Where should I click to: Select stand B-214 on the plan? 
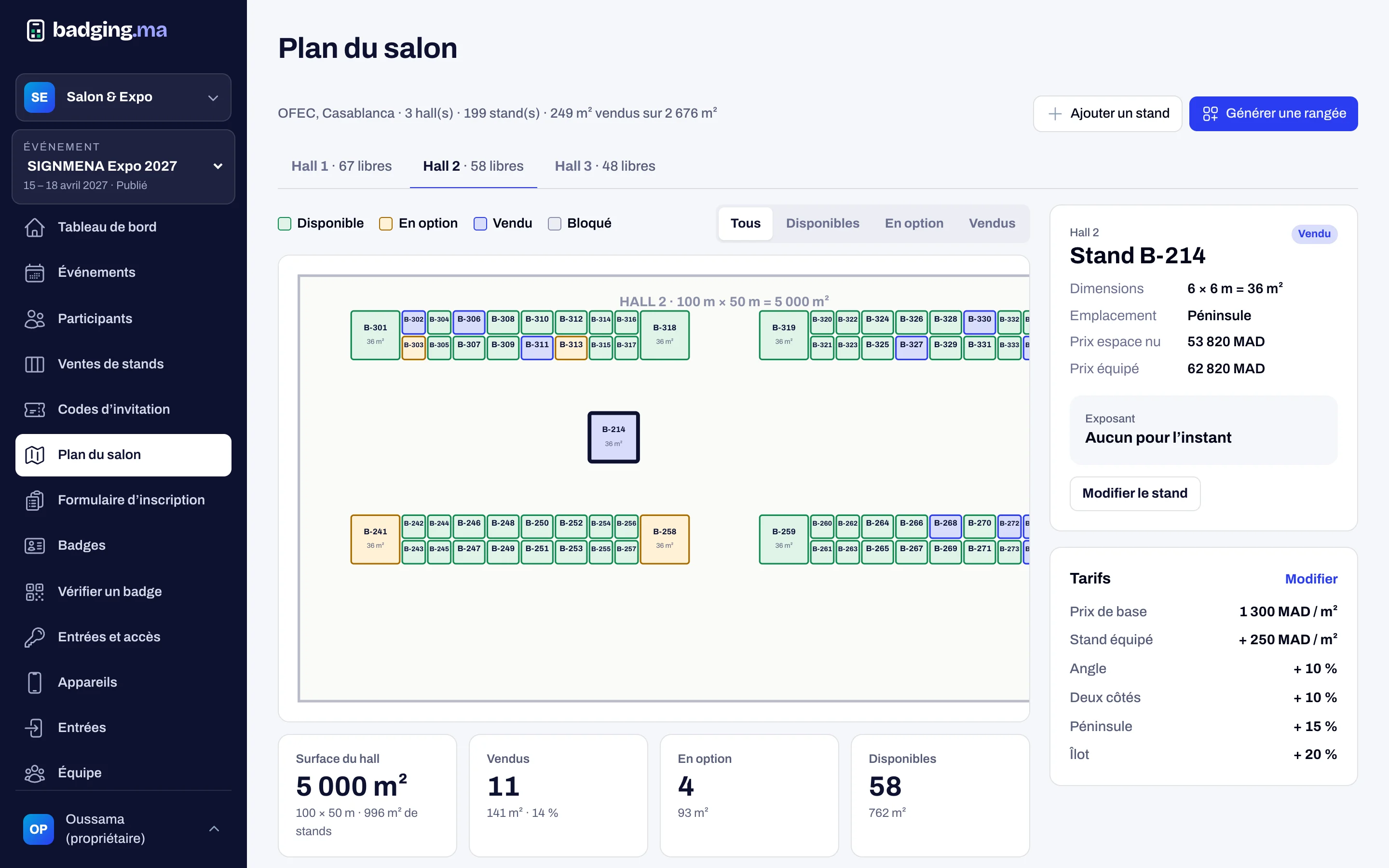pyautogui.click(x=613, y=437)
